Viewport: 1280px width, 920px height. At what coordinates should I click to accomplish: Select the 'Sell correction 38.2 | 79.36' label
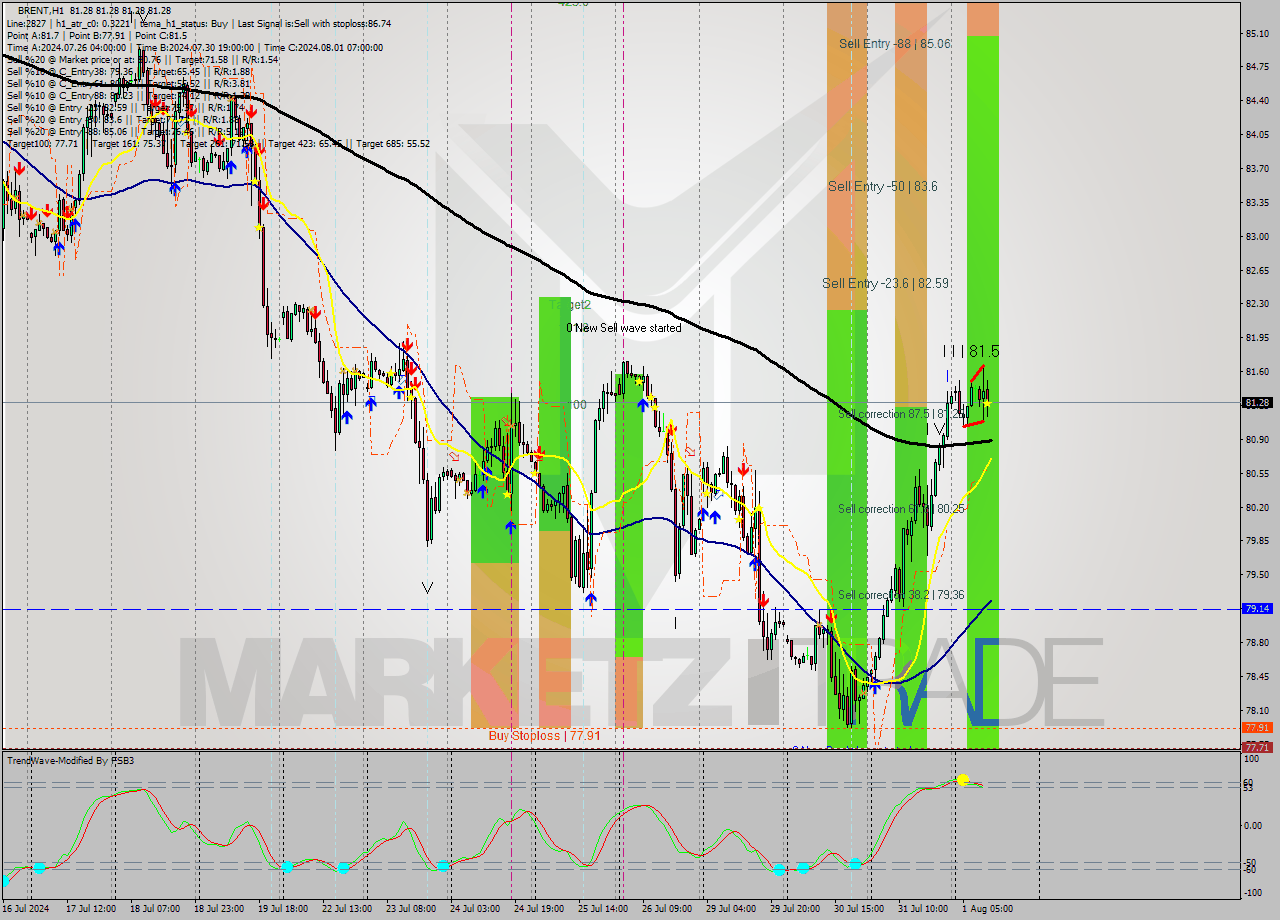click(901, 595)
